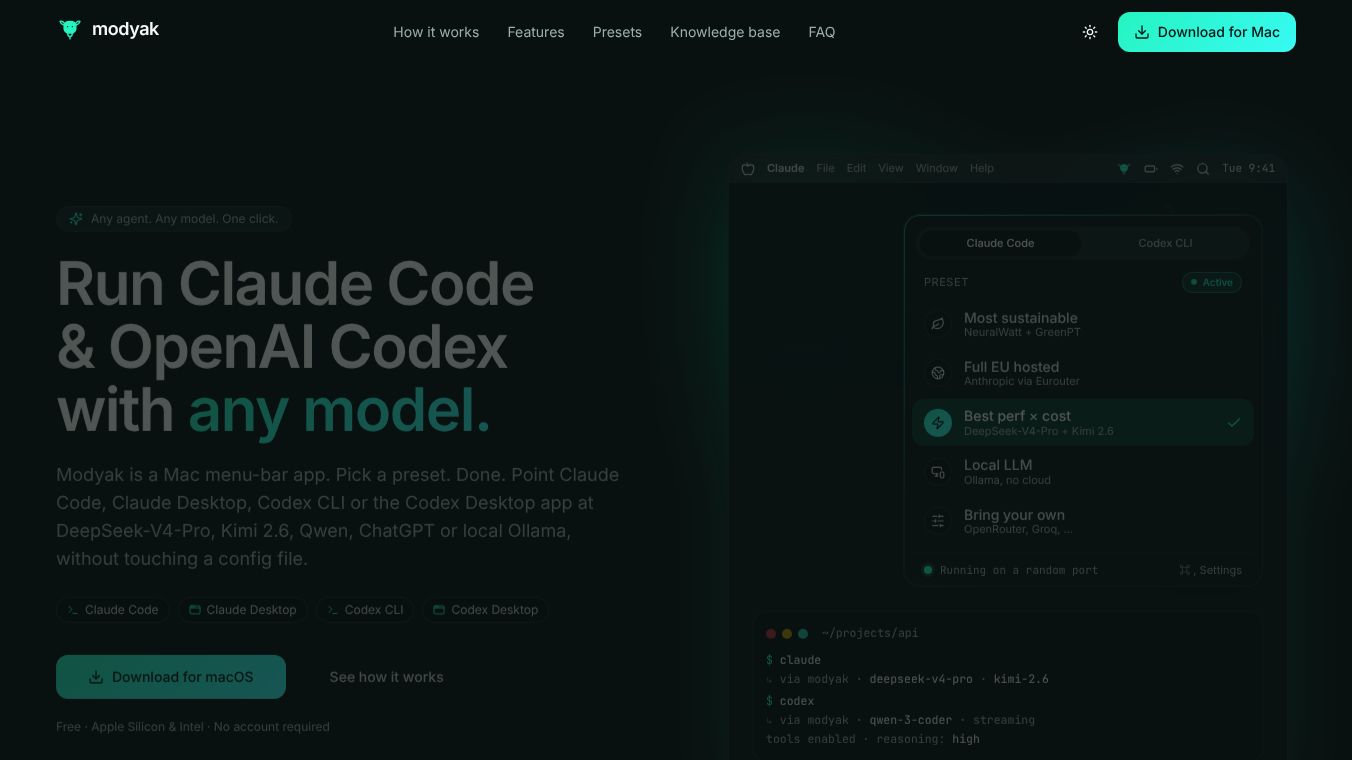Click the leaf icon for Most sustainable

point(938,324)
